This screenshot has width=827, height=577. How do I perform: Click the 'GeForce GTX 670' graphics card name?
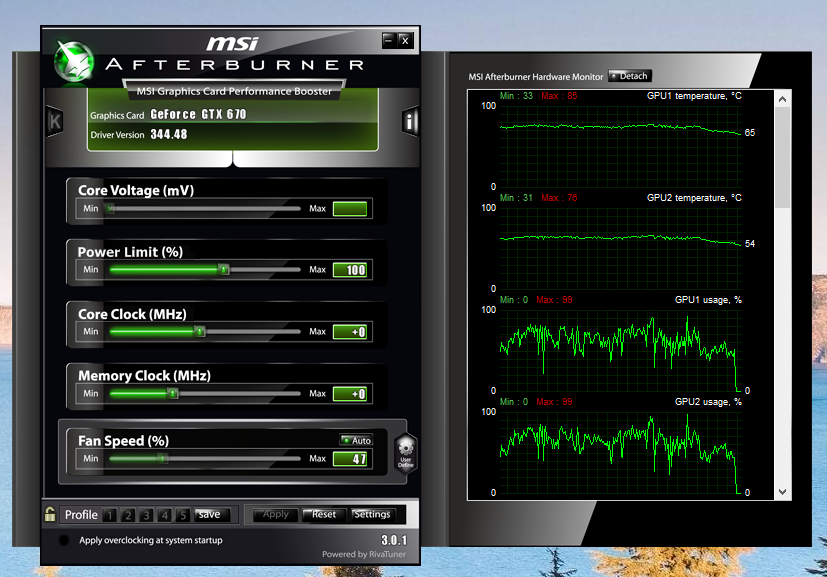click(x=198, y=114)
